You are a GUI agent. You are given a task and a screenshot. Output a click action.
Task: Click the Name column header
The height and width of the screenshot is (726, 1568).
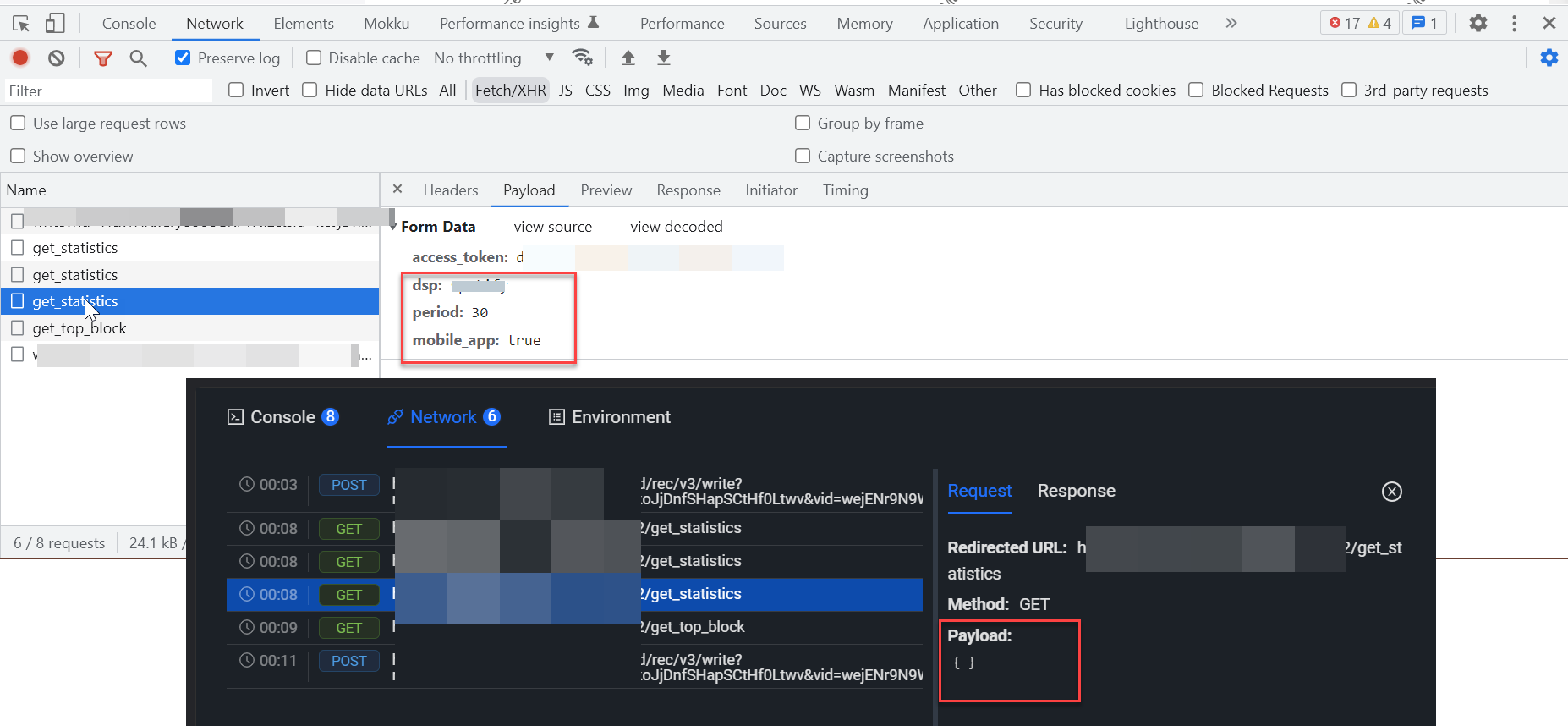[190, 190]
